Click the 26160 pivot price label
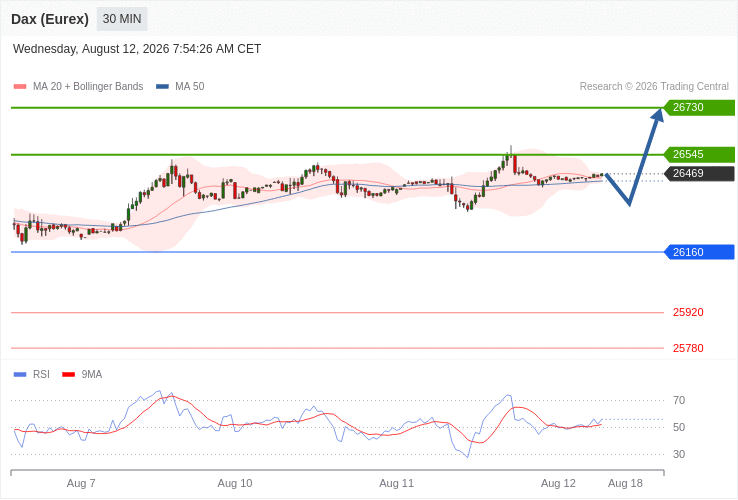The width and height of the screenshot is (738, 500). coord(699,252)
